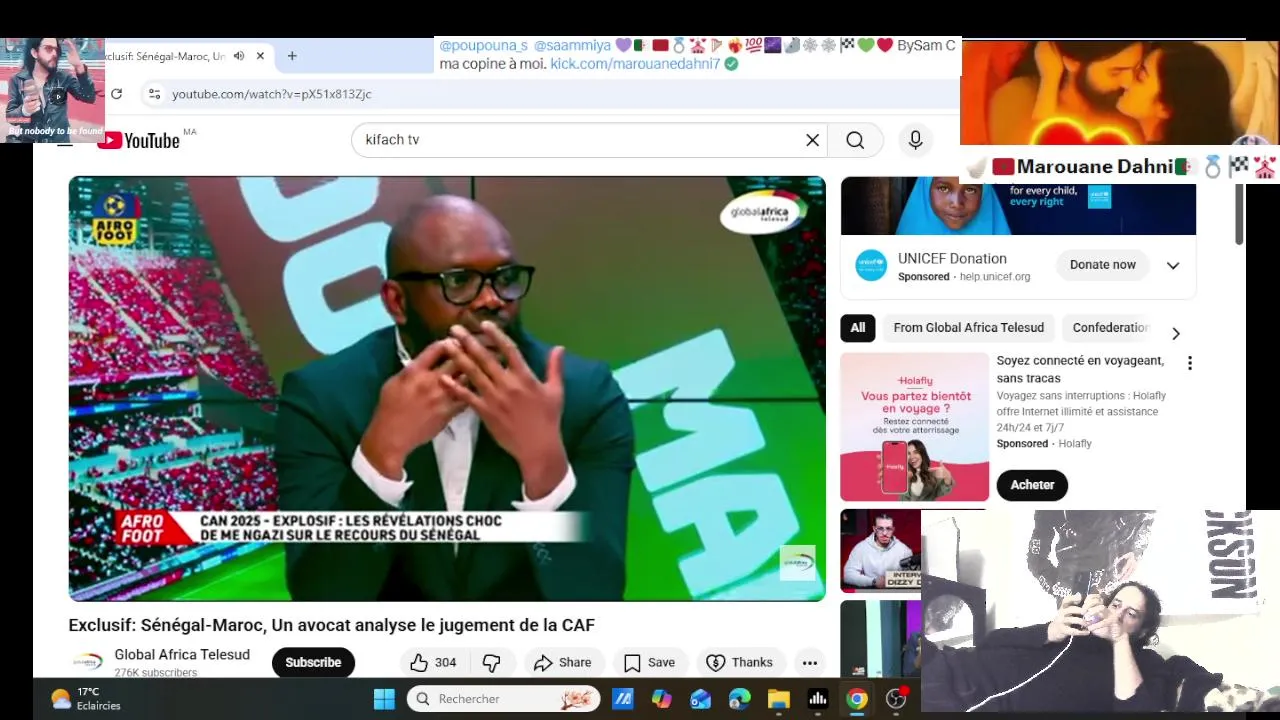This screenshot has width=1280, height=720.
Task: Open the Holafly ad options menu
Action: pos(1189,363)
